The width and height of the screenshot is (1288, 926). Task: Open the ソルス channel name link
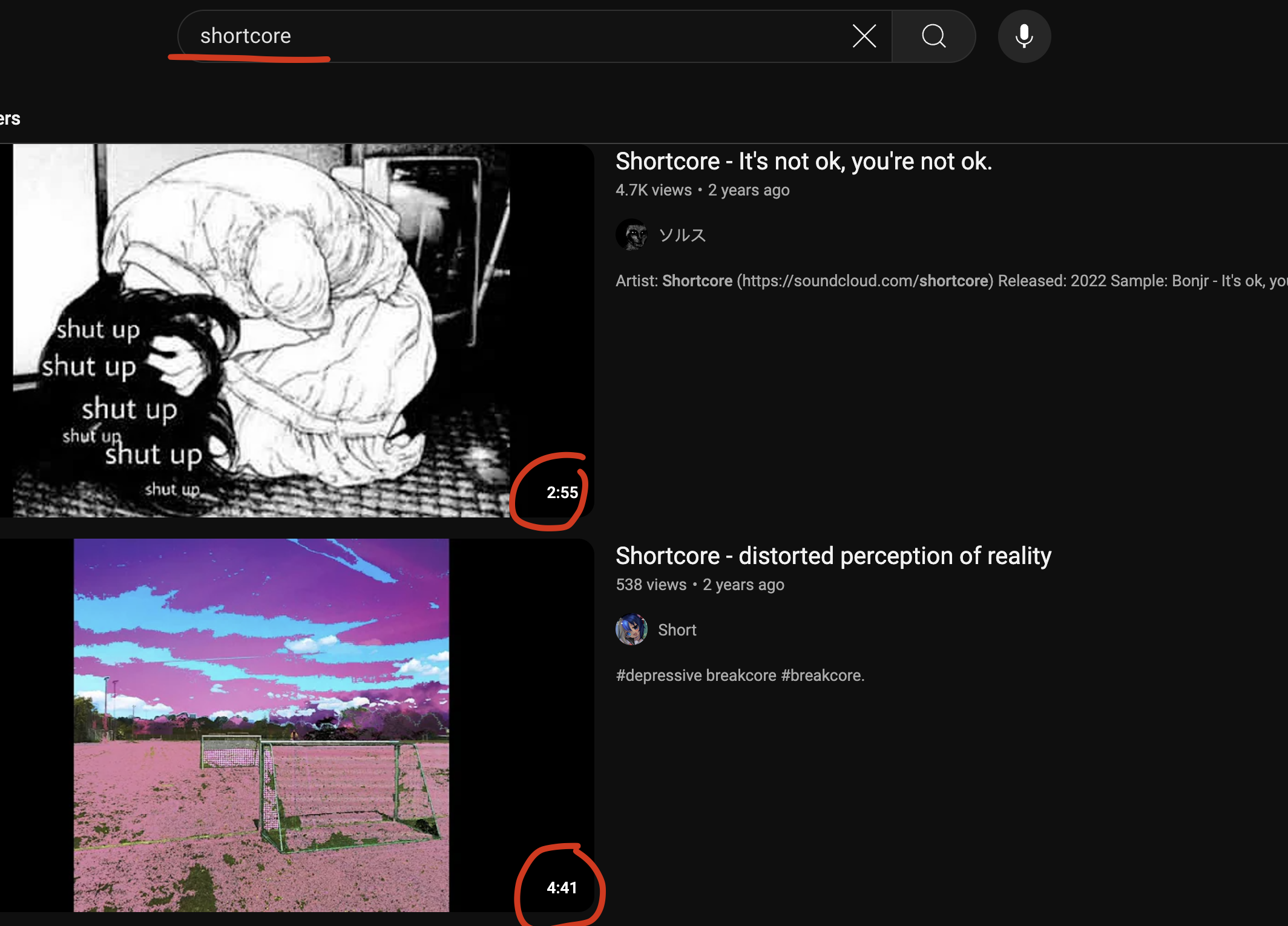(x=682, y=235)
